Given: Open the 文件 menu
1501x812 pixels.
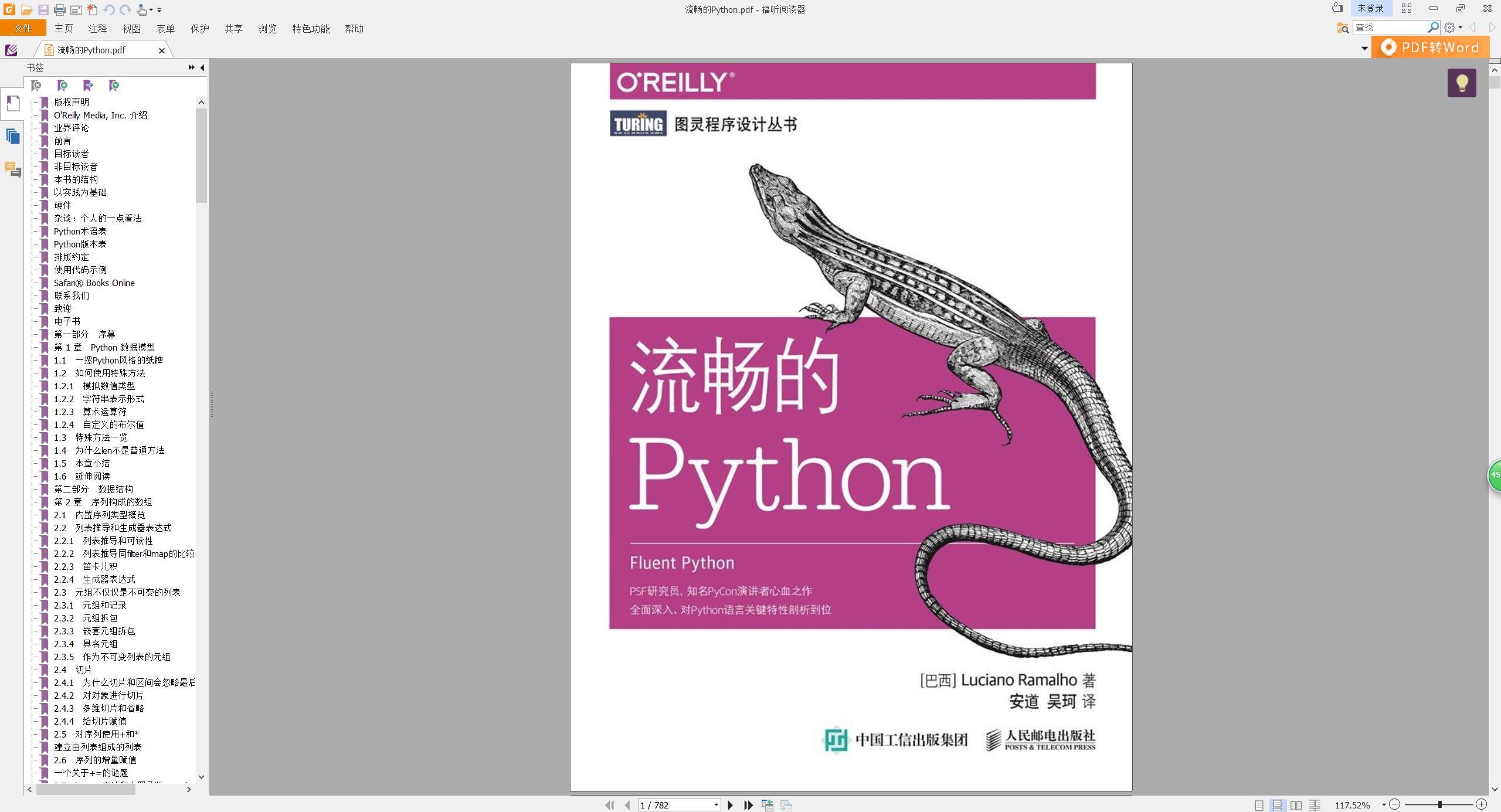Looking at the screenshot, I should (x=23, y=28).
